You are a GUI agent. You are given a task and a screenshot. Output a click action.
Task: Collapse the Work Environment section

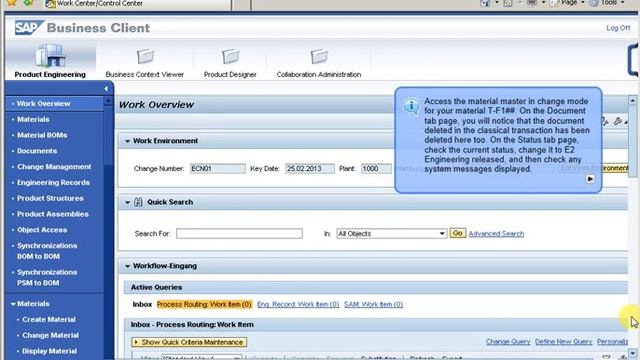pos(127,141)
